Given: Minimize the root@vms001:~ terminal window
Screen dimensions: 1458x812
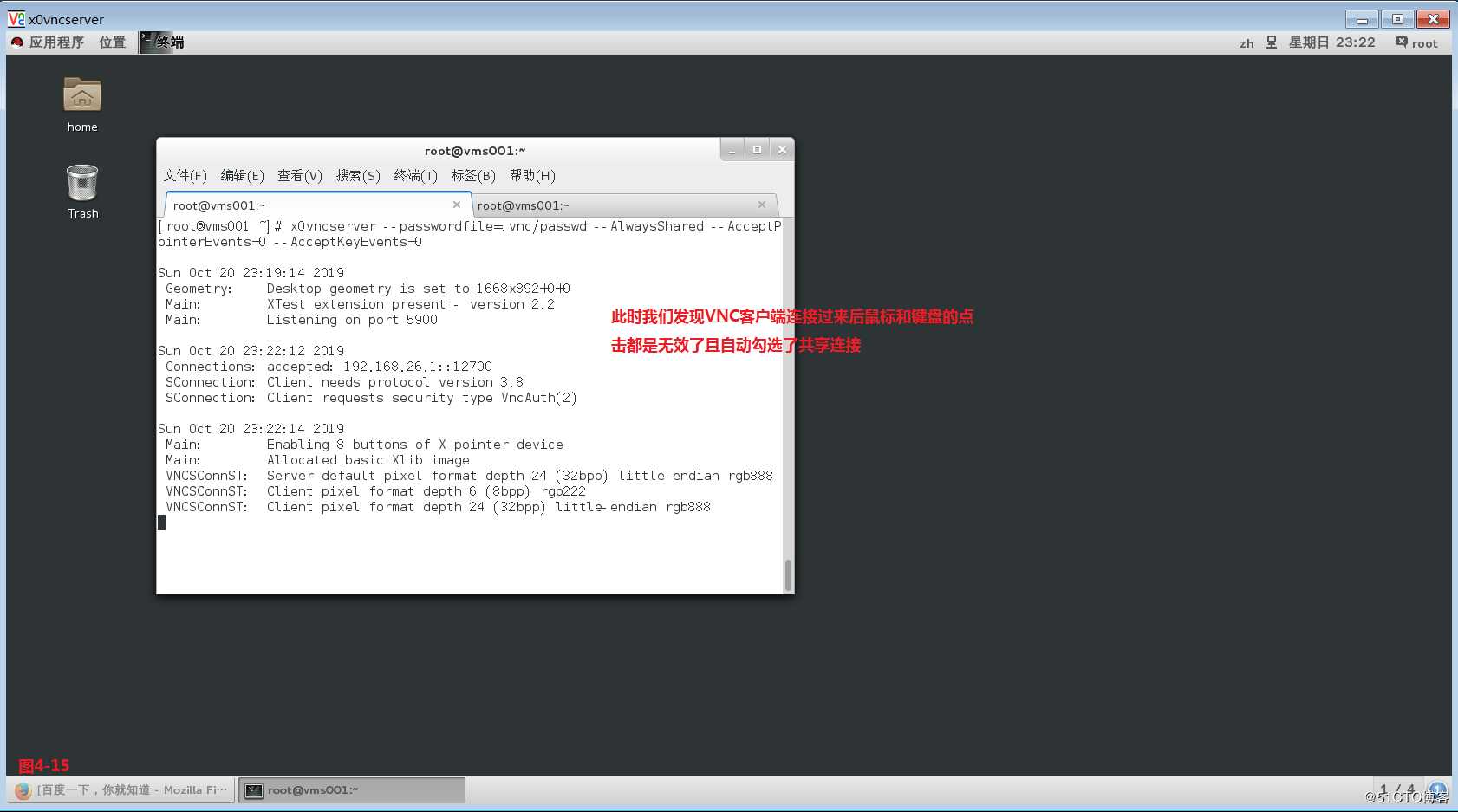Looking at the screenshot, I should pyautogui.click(x=732, y=150).
